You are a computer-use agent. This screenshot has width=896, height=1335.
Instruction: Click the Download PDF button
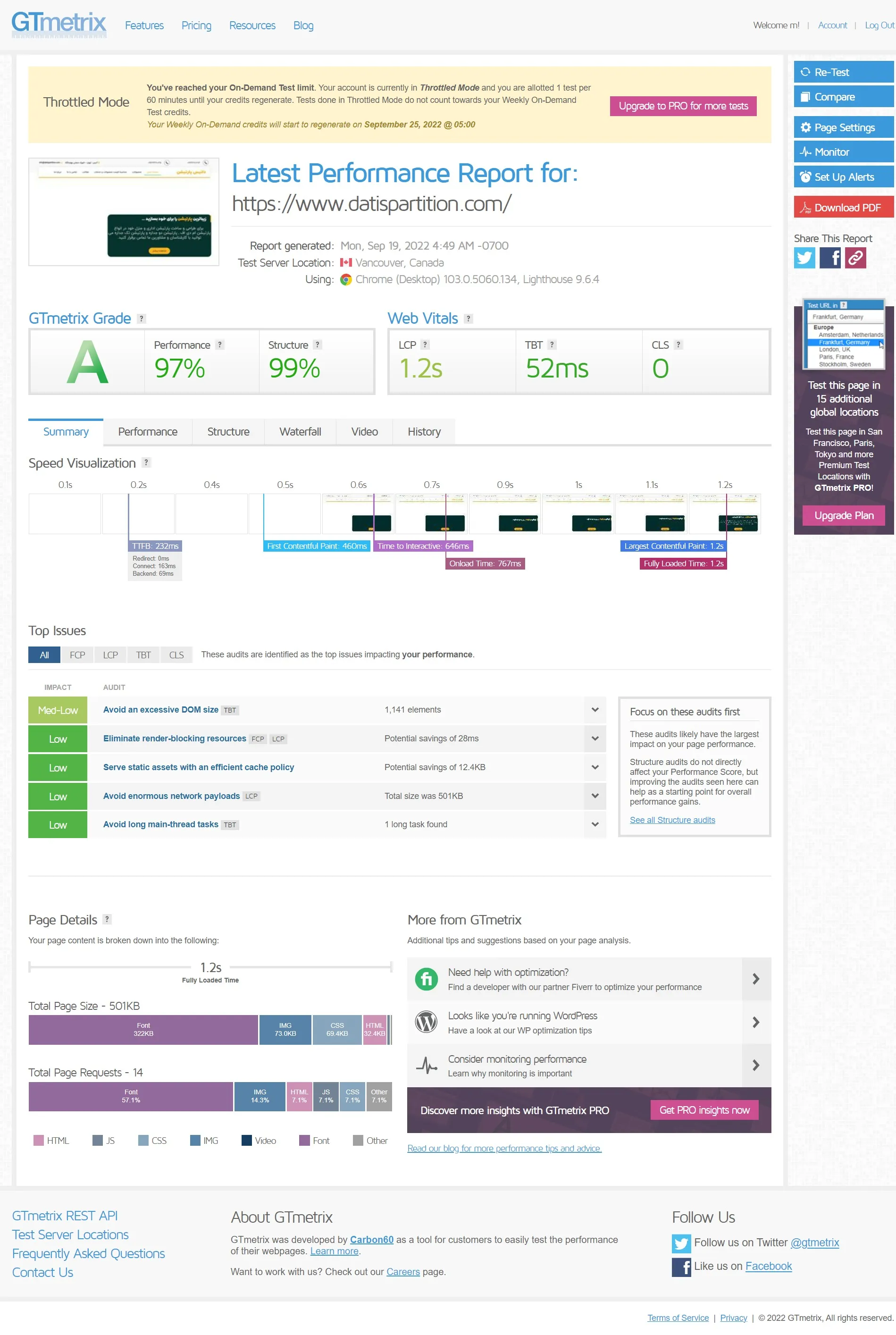843,208
